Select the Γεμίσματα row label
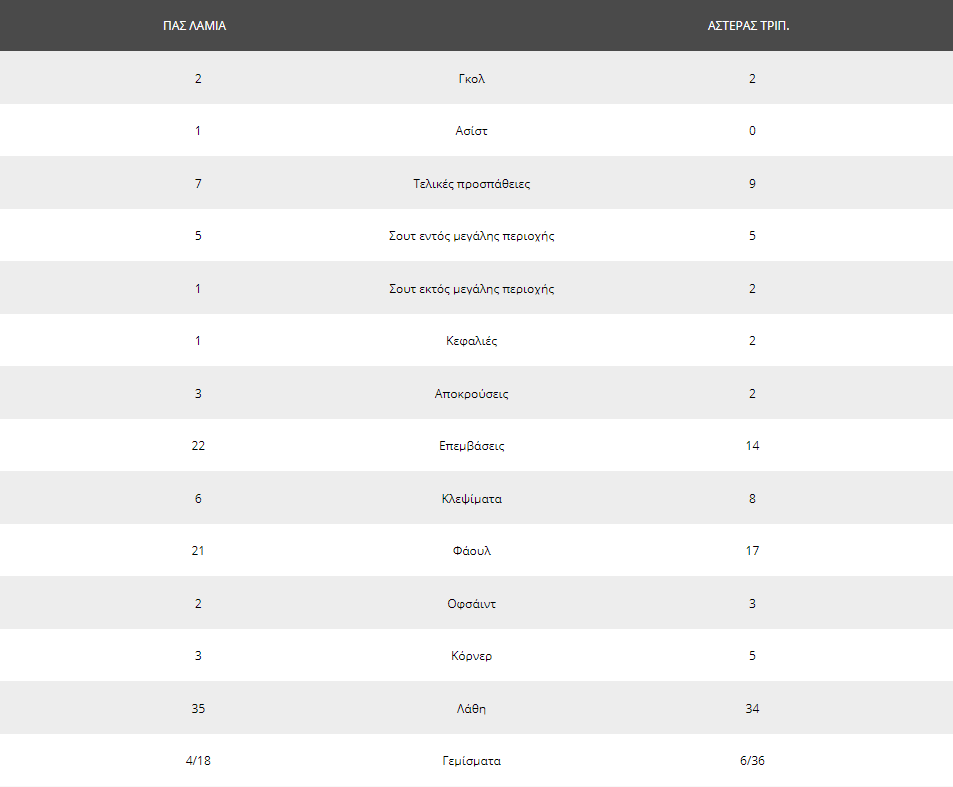 coord(472,761)
